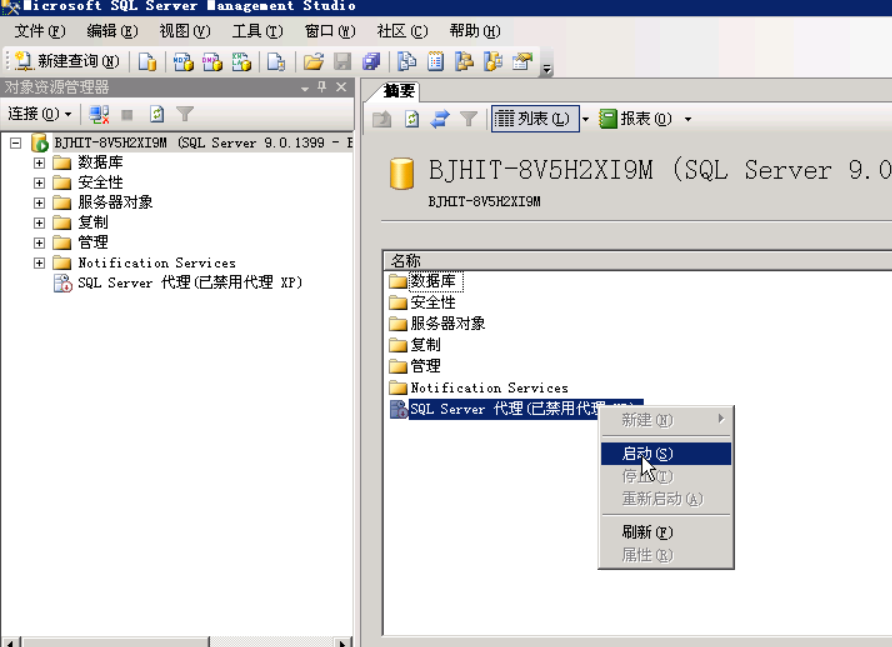Open dropdown arrow next to 列表 button
Viewport: 892px width, 647px height.
coord(585,119)
